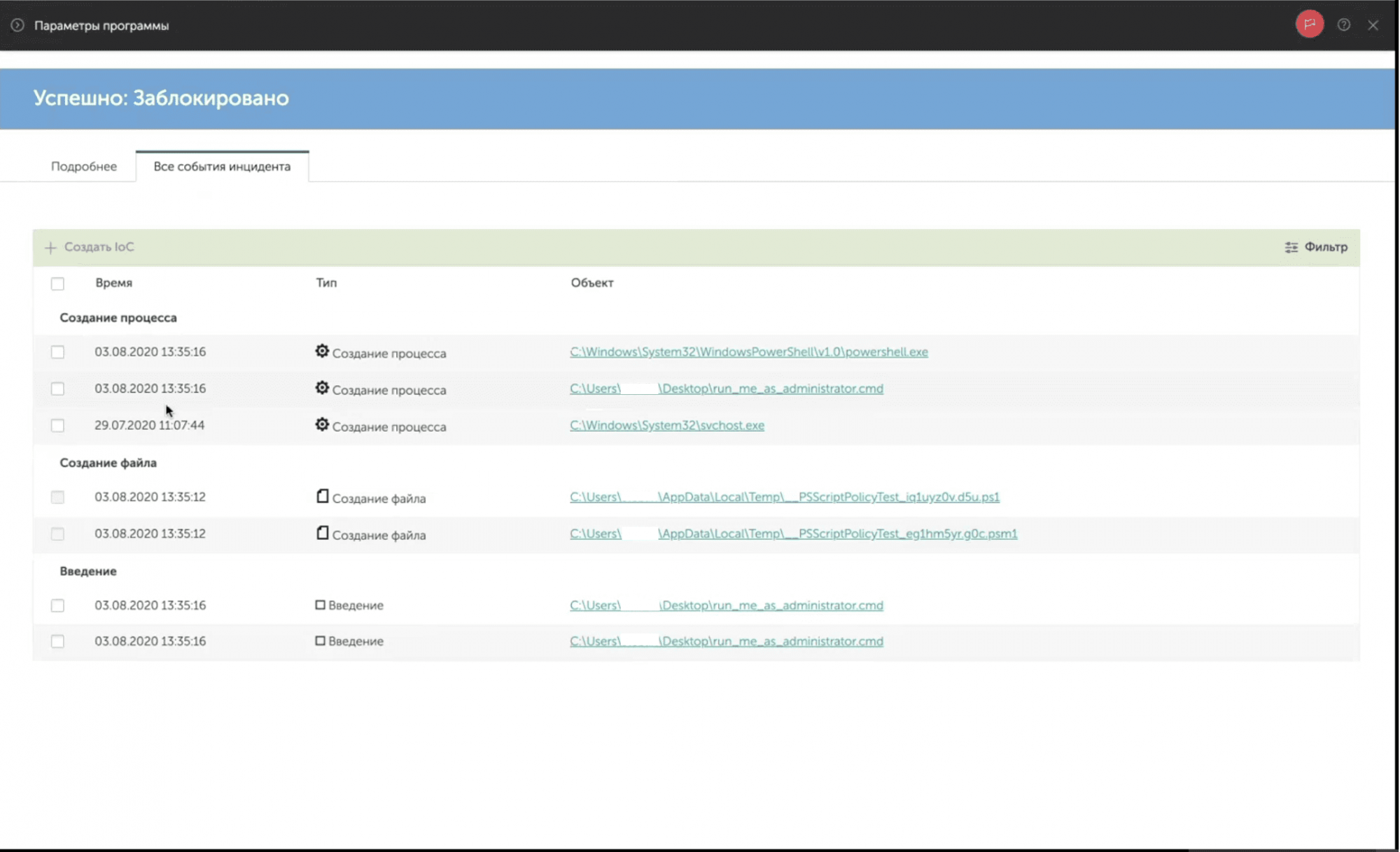Click file icon on .ps1 creation row

pyautogui.click(x=322, y=496)
